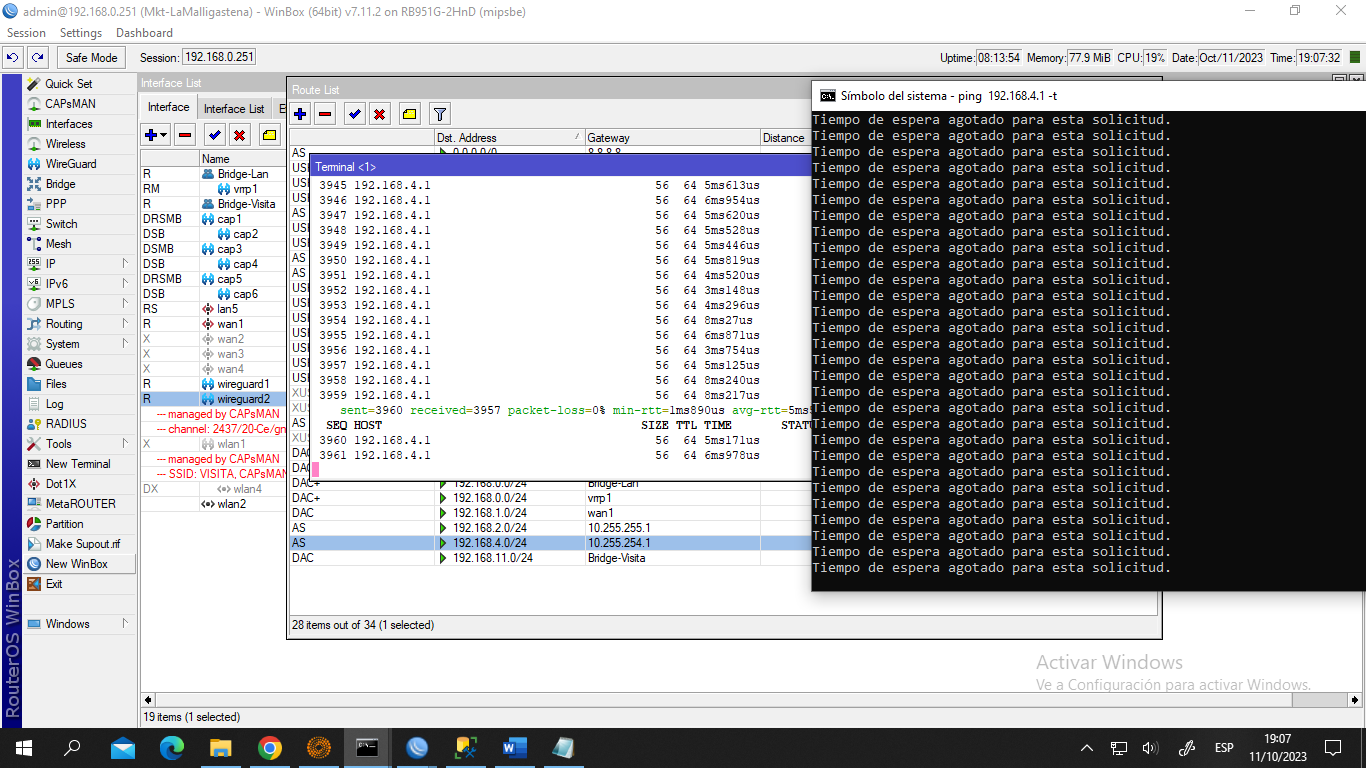
Task: Select the 192.168.2.0/24 route row
Action: pyautogui.click(x=488, y=528)
